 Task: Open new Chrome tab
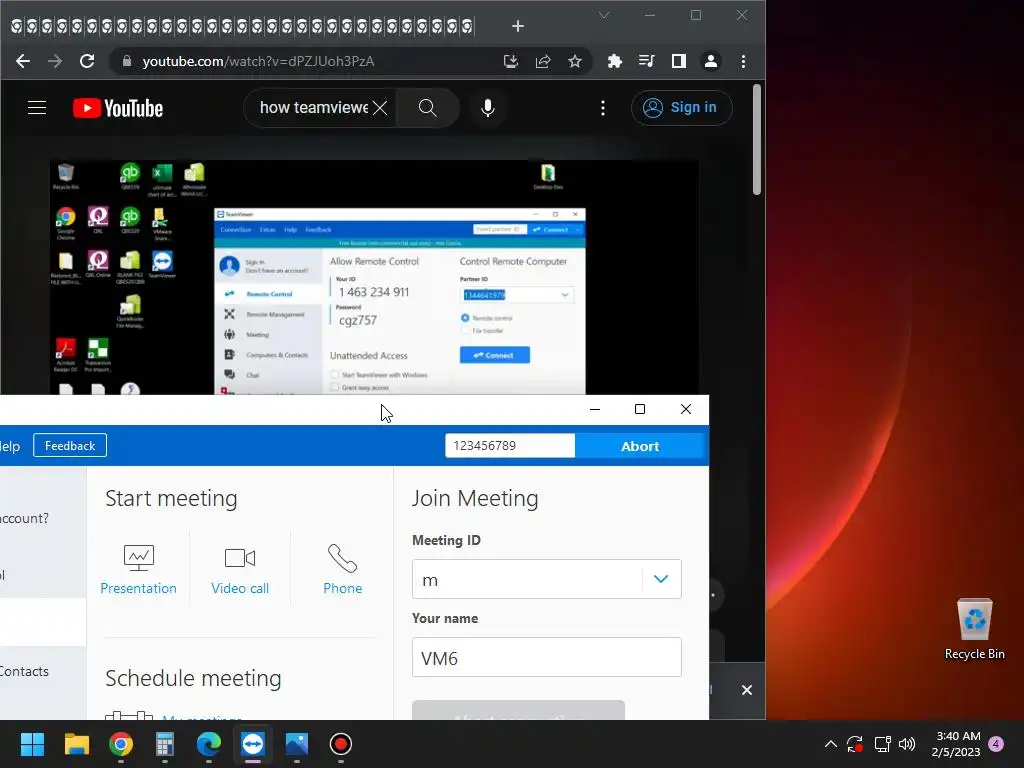518,26
